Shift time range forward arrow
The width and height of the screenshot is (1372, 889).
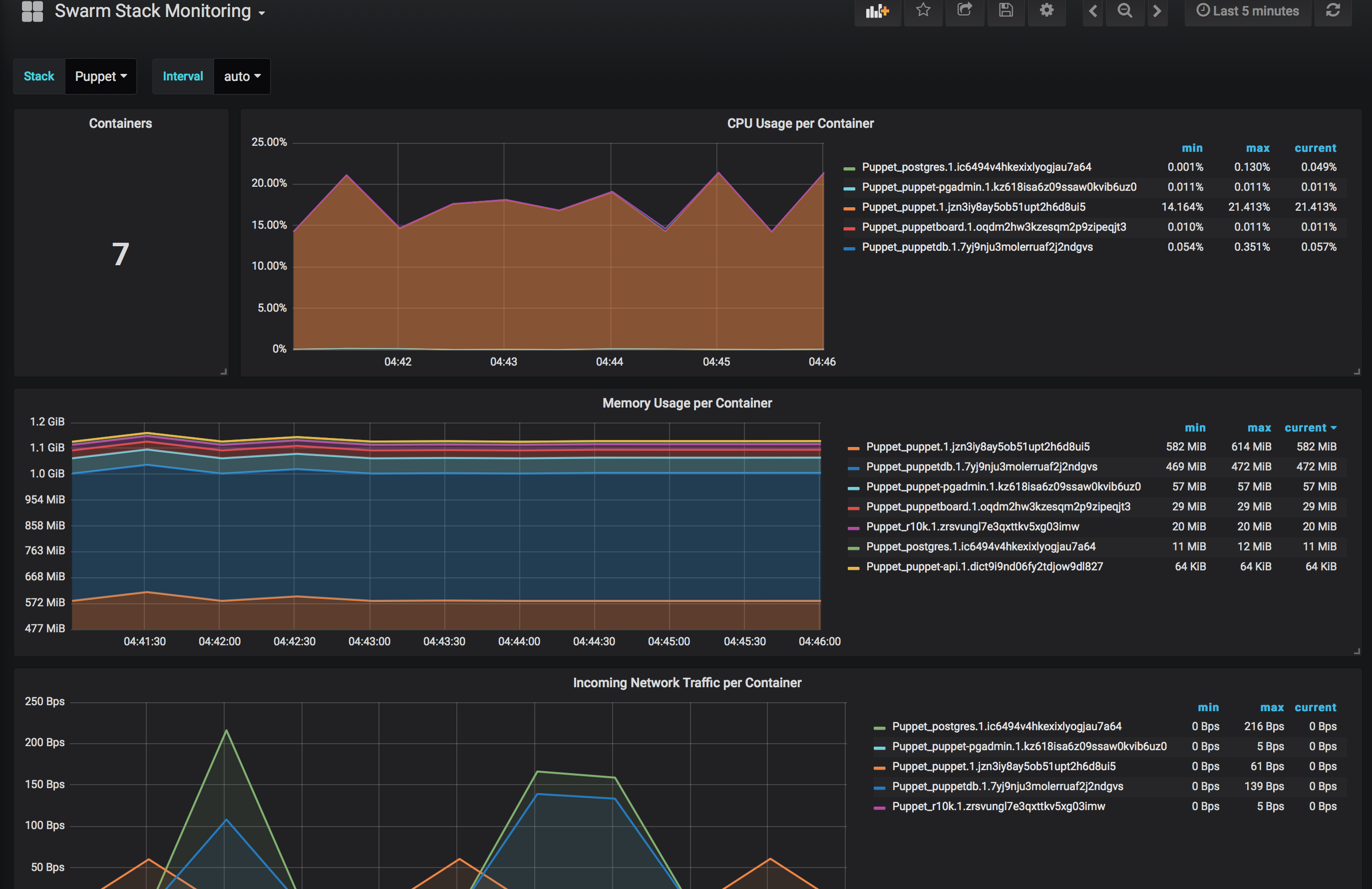(x=1156, y=11)
